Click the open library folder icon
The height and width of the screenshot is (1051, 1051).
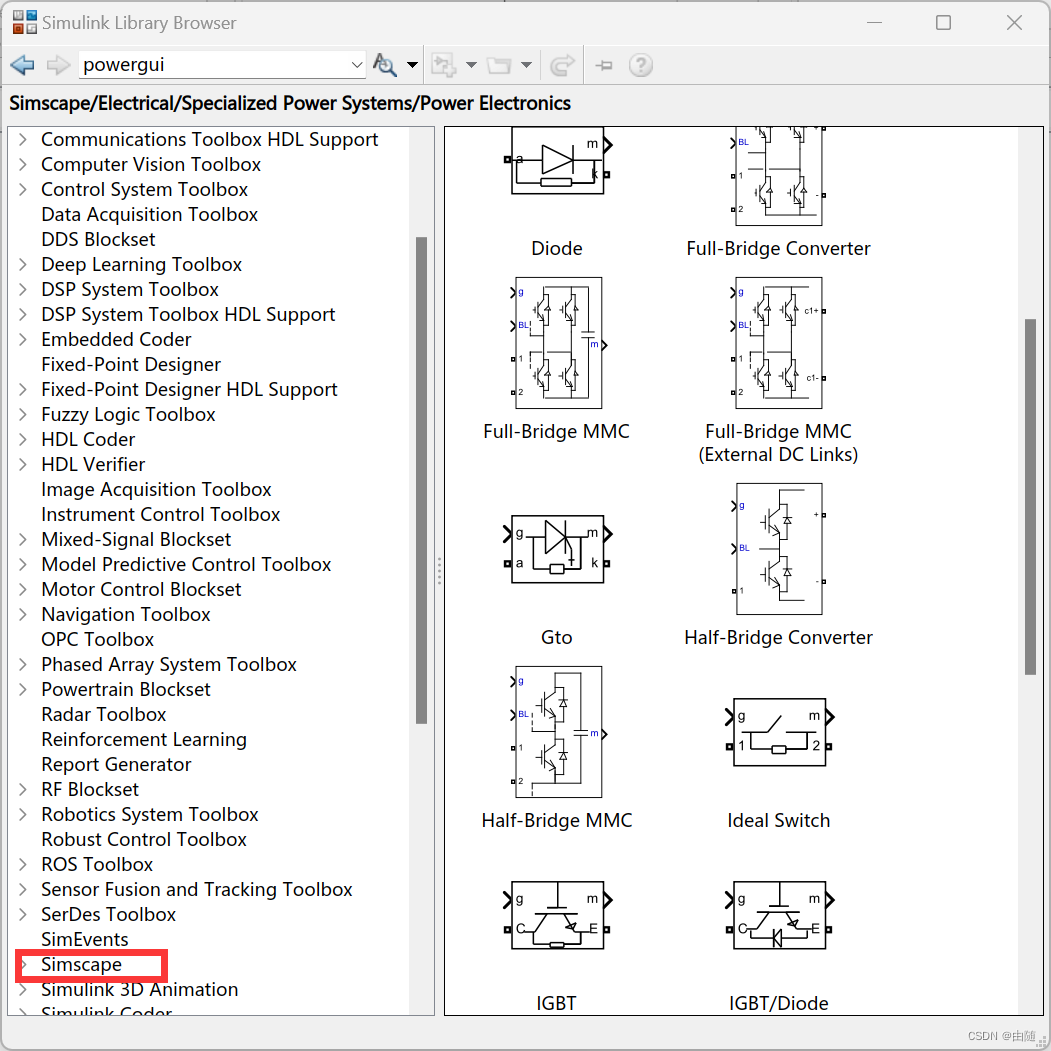coord(499,65)
